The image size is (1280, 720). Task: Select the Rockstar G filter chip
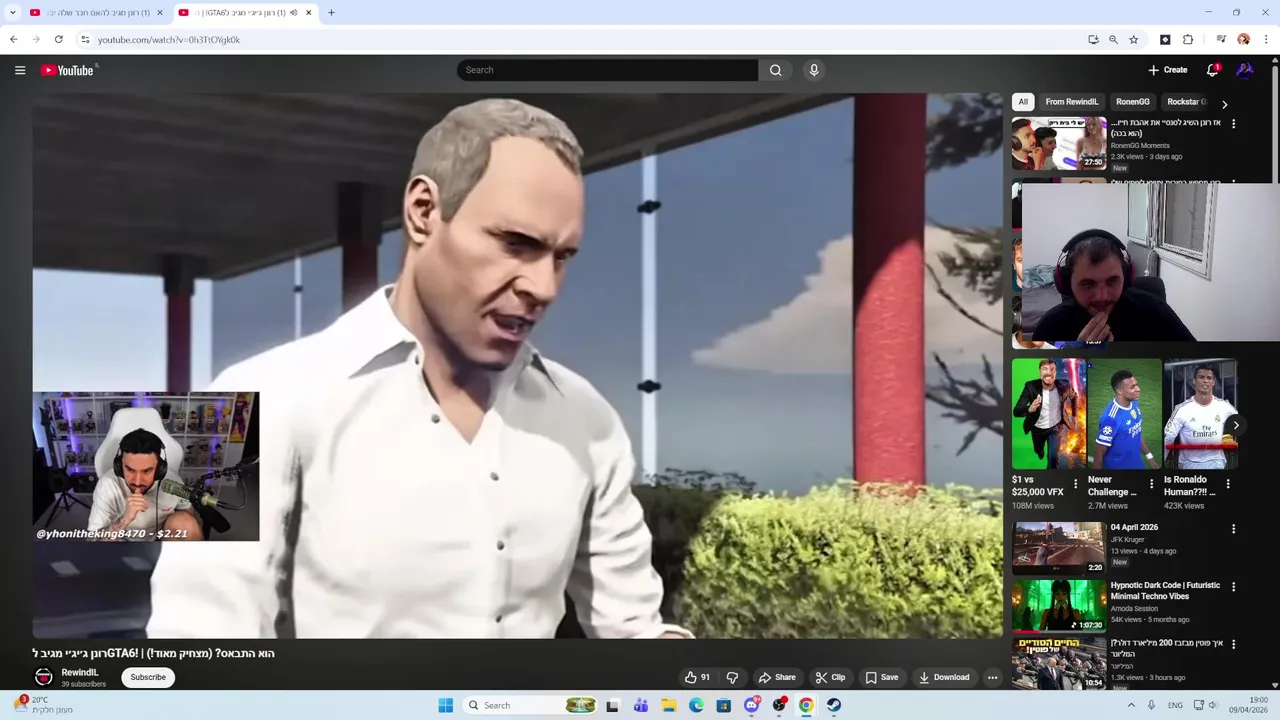[x=1186, y=102]
